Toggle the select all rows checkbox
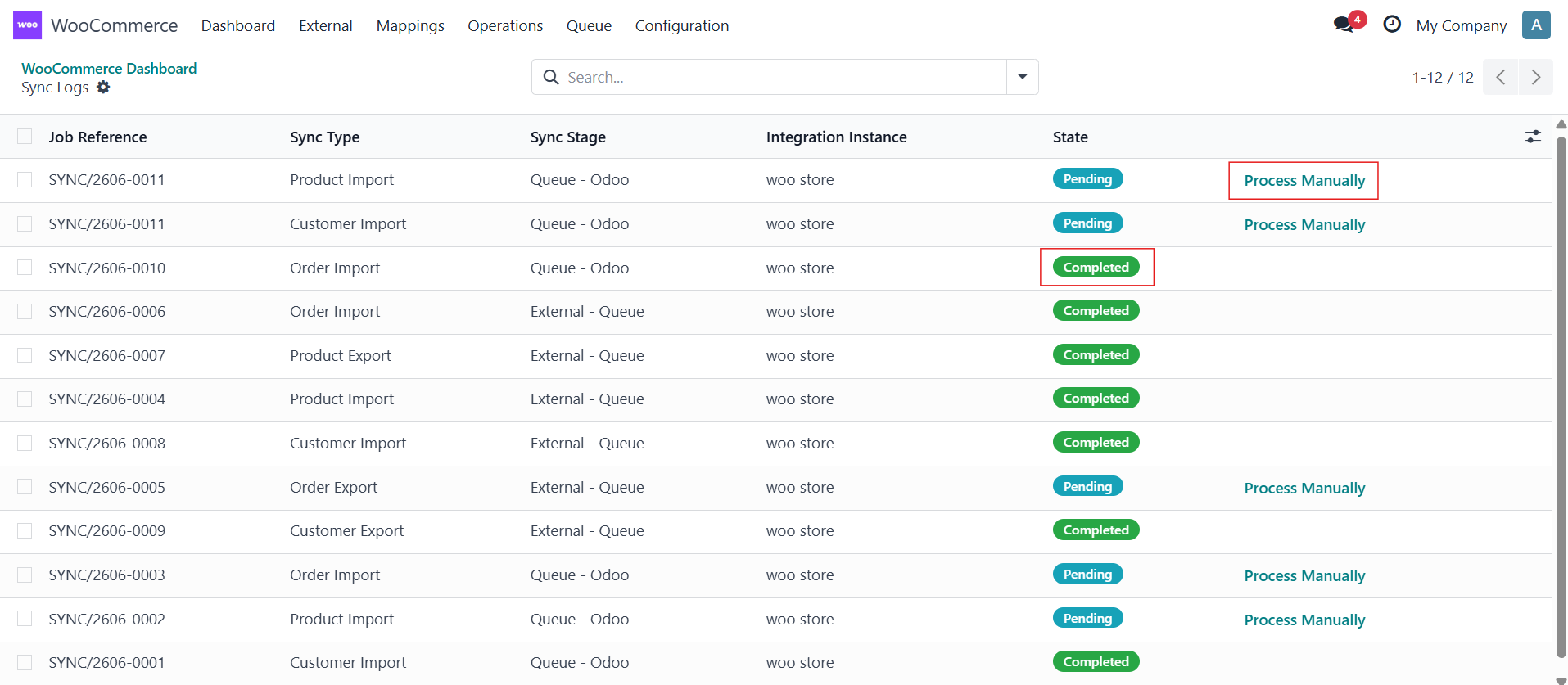 pos(25,136)
